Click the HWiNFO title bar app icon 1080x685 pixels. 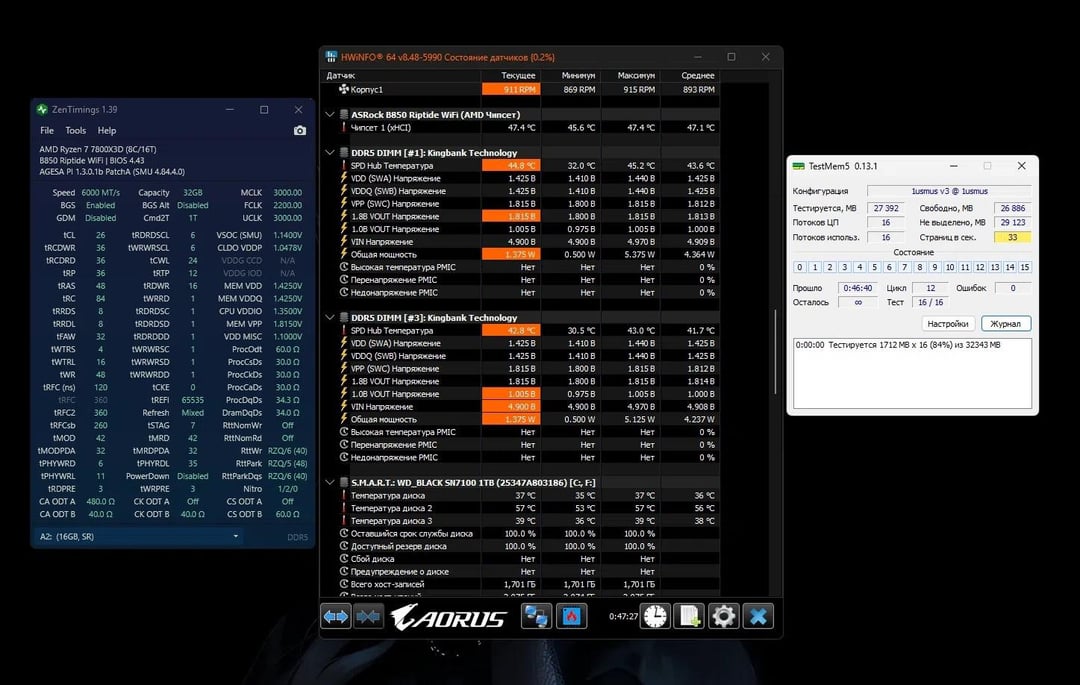(331, 56)
